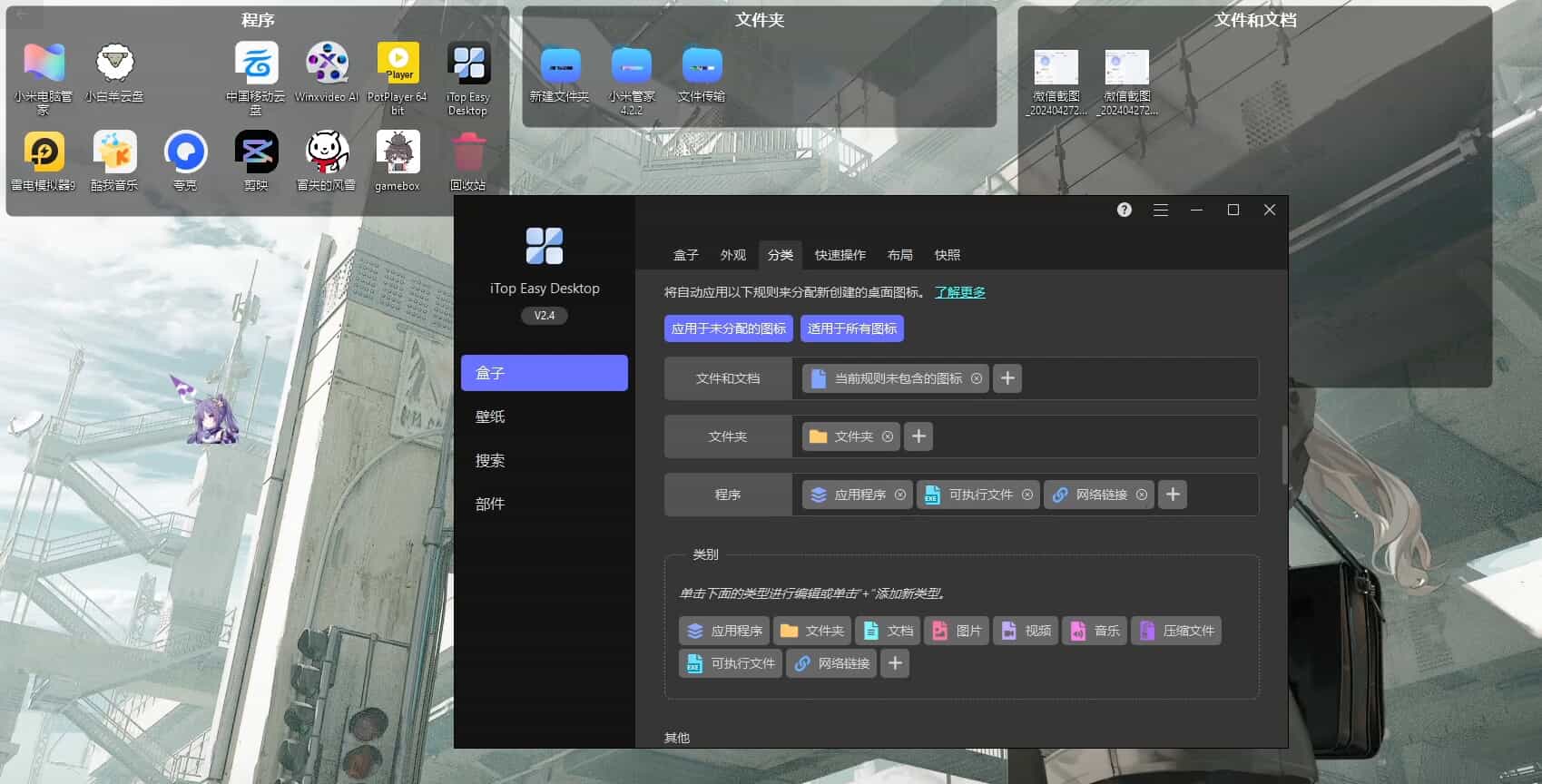Add a type to the 文件夹 rule

pyautogui.click(x=918, y=436)
